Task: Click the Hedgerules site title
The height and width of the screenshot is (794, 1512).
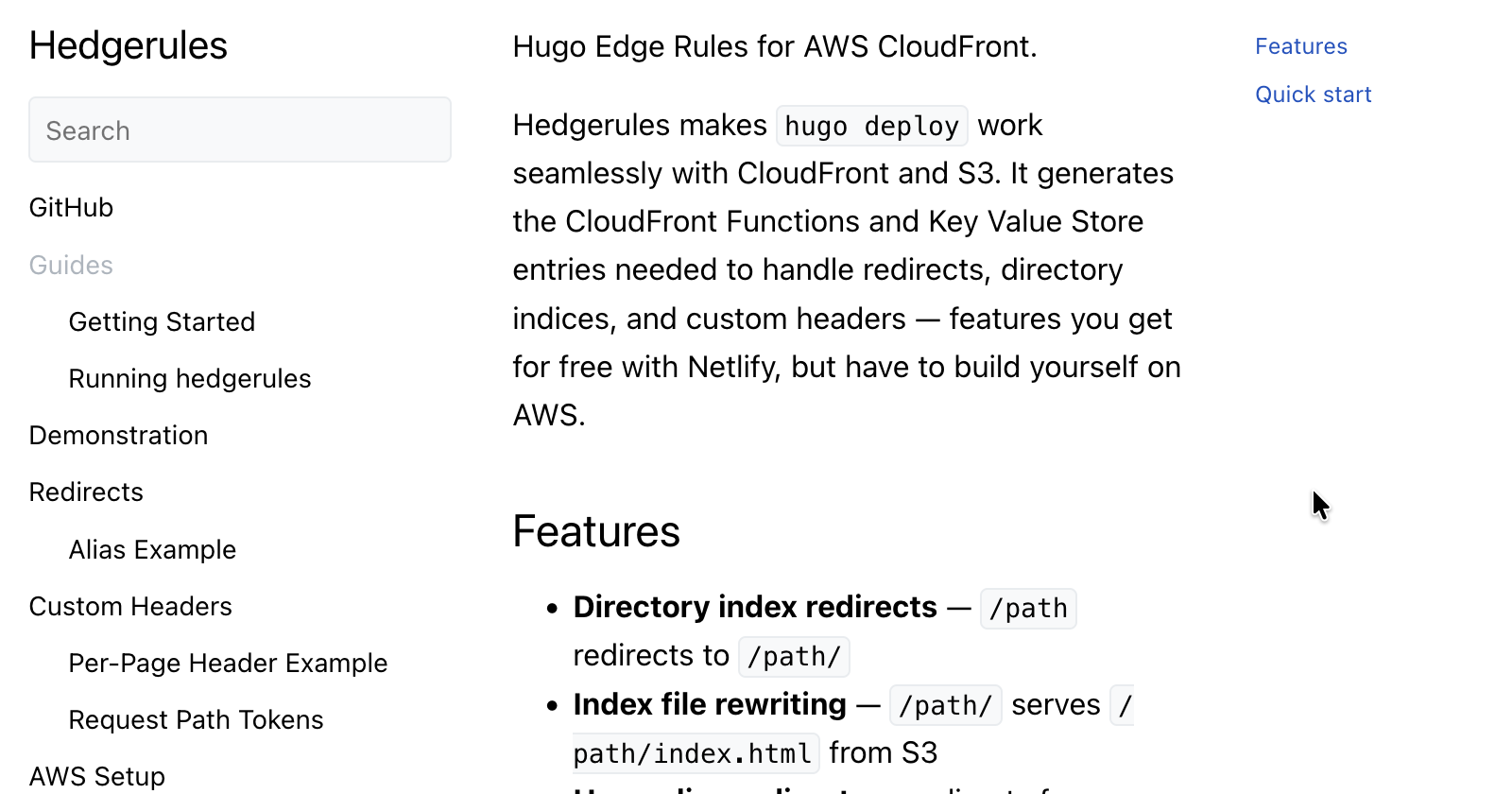Action: [x=128, y=44]
